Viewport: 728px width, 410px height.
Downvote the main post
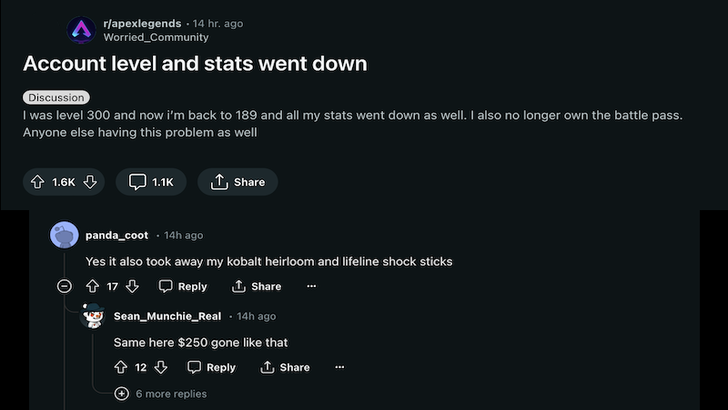[90, 182]
